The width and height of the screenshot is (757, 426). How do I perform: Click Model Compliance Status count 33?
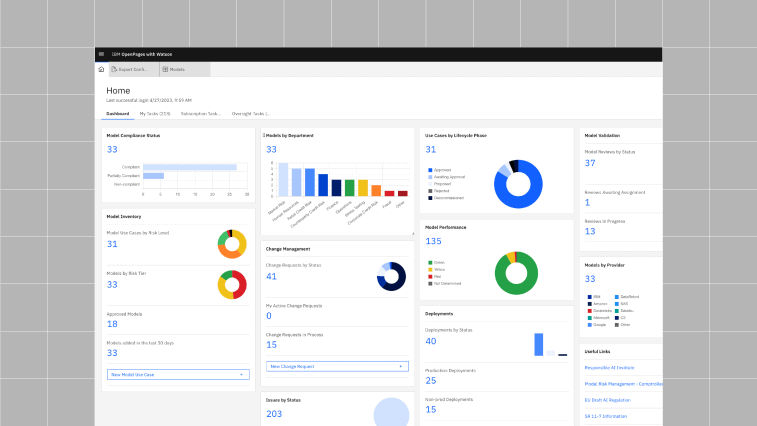[x=112, y=149]
